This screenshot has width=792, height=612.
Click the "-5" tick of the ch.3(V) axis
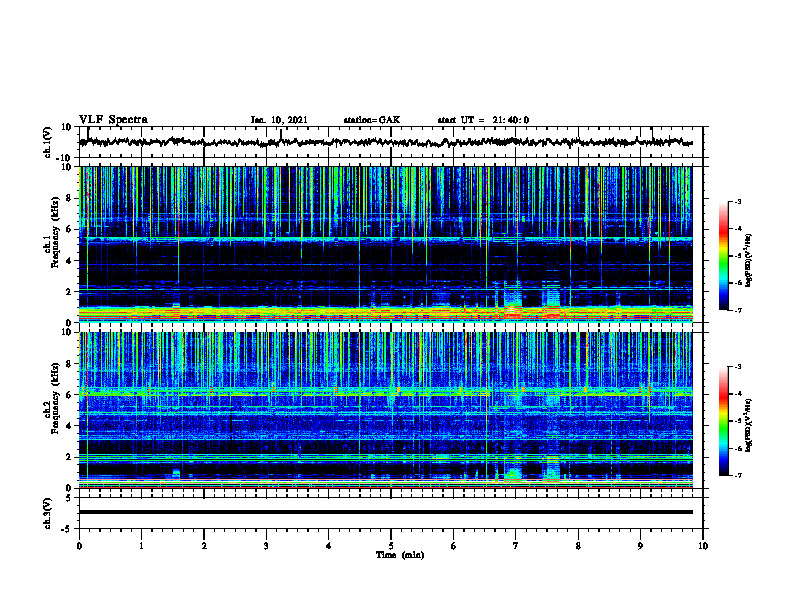[67, 529]
